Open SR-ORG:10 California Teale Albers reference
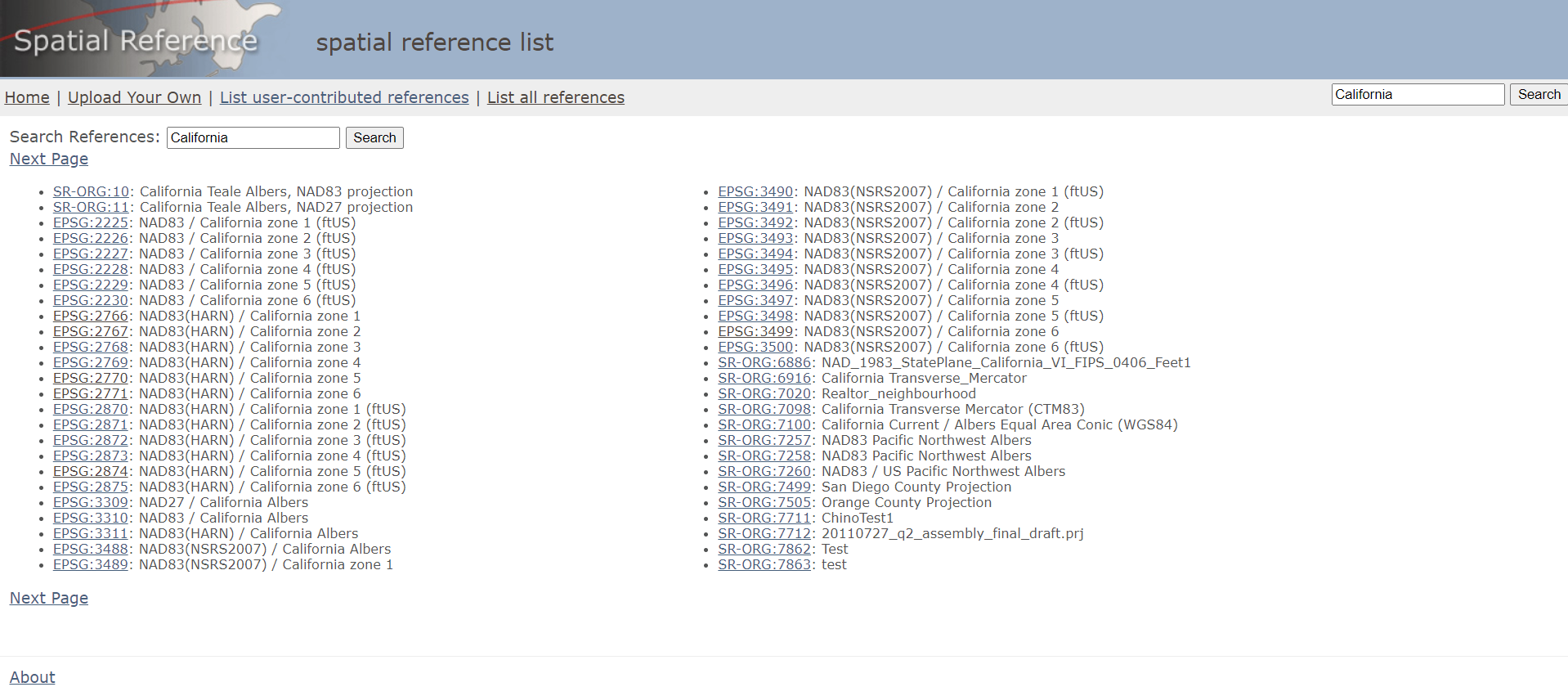This screenshot has height=687, width=1568. coord(91,191)
